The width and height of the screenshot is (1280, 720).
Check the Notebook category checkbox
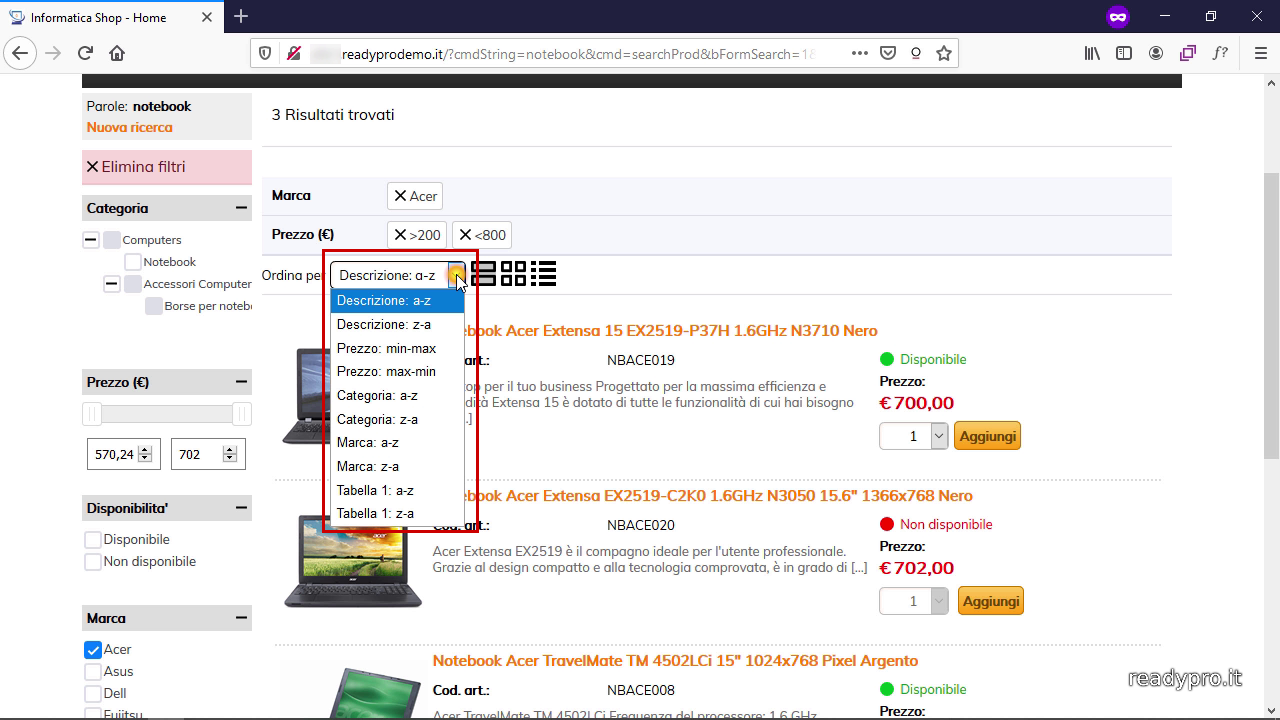click(131, 261)
